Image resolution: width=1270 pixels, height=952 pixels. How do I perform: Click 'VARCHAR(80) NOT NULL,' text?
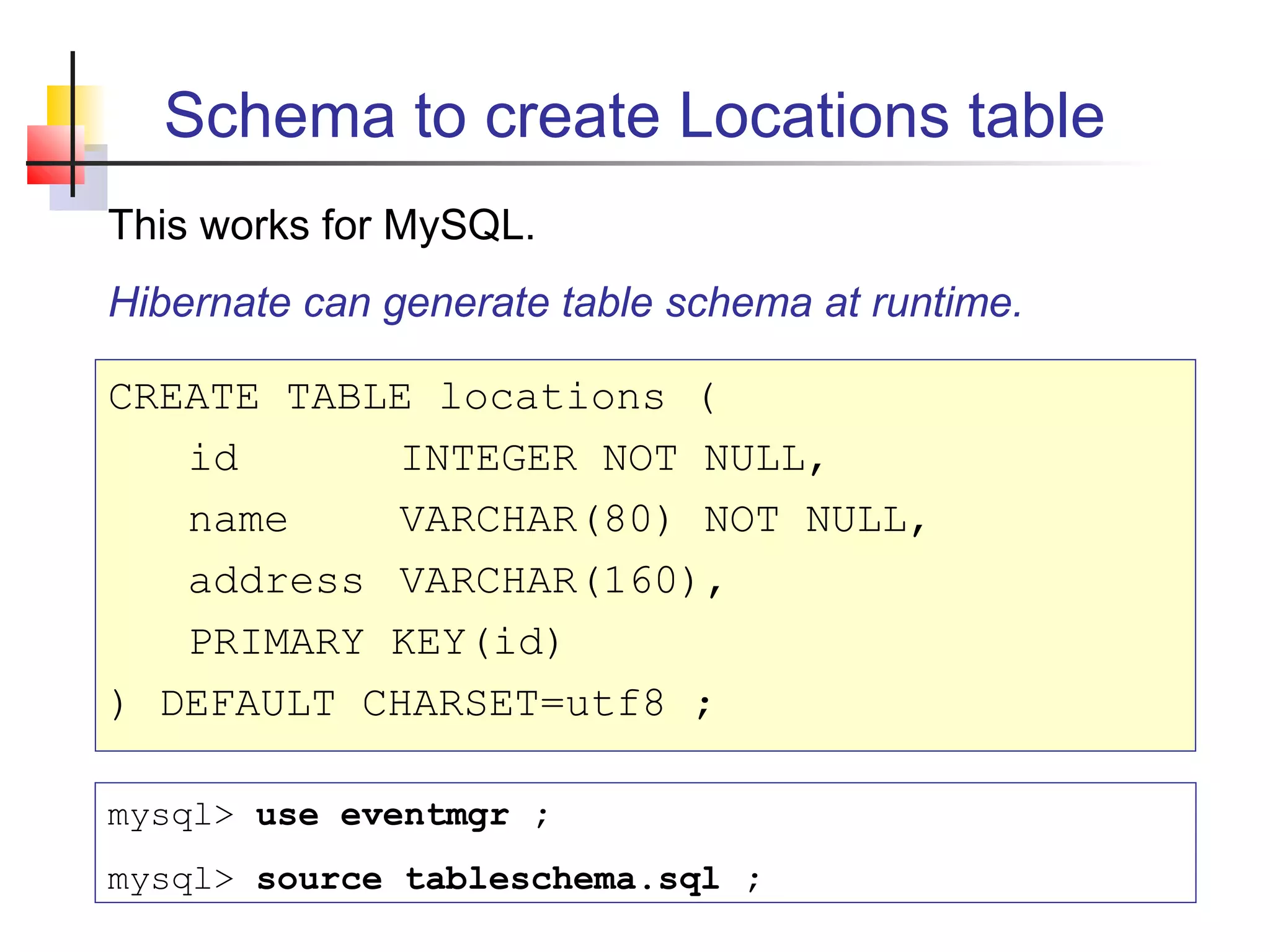pyautogui.click(x=662, y=520)
